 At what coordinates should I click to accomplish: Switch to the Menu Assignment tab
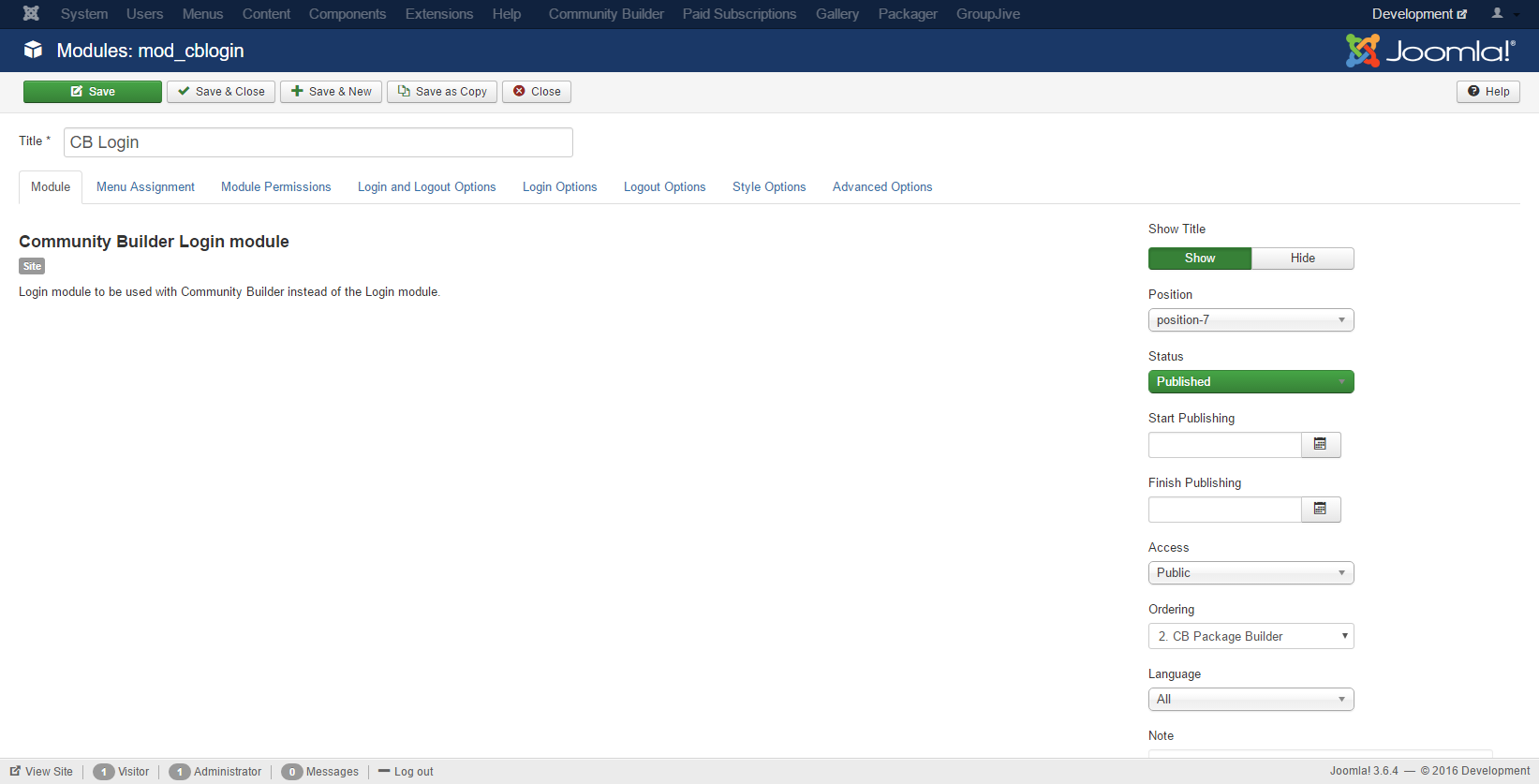[x=145, y=187]
